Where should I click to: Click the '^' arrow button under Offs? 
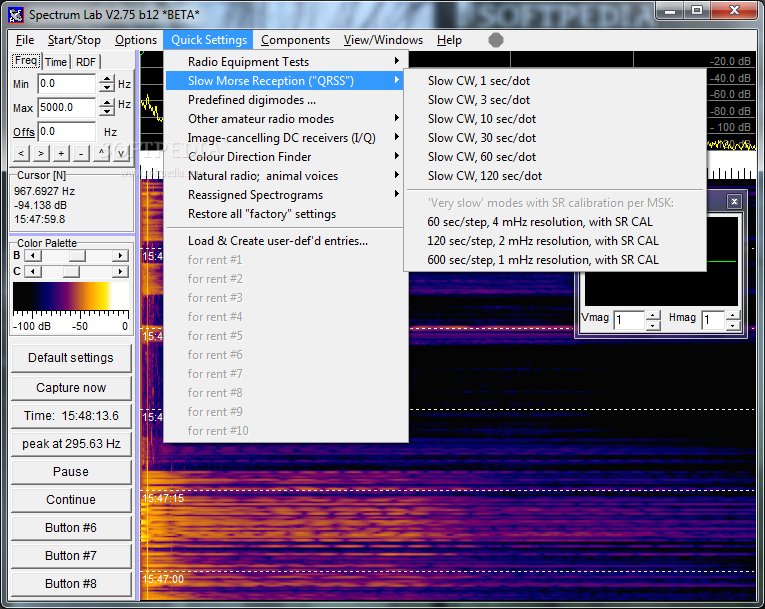[x=101, y=153]
